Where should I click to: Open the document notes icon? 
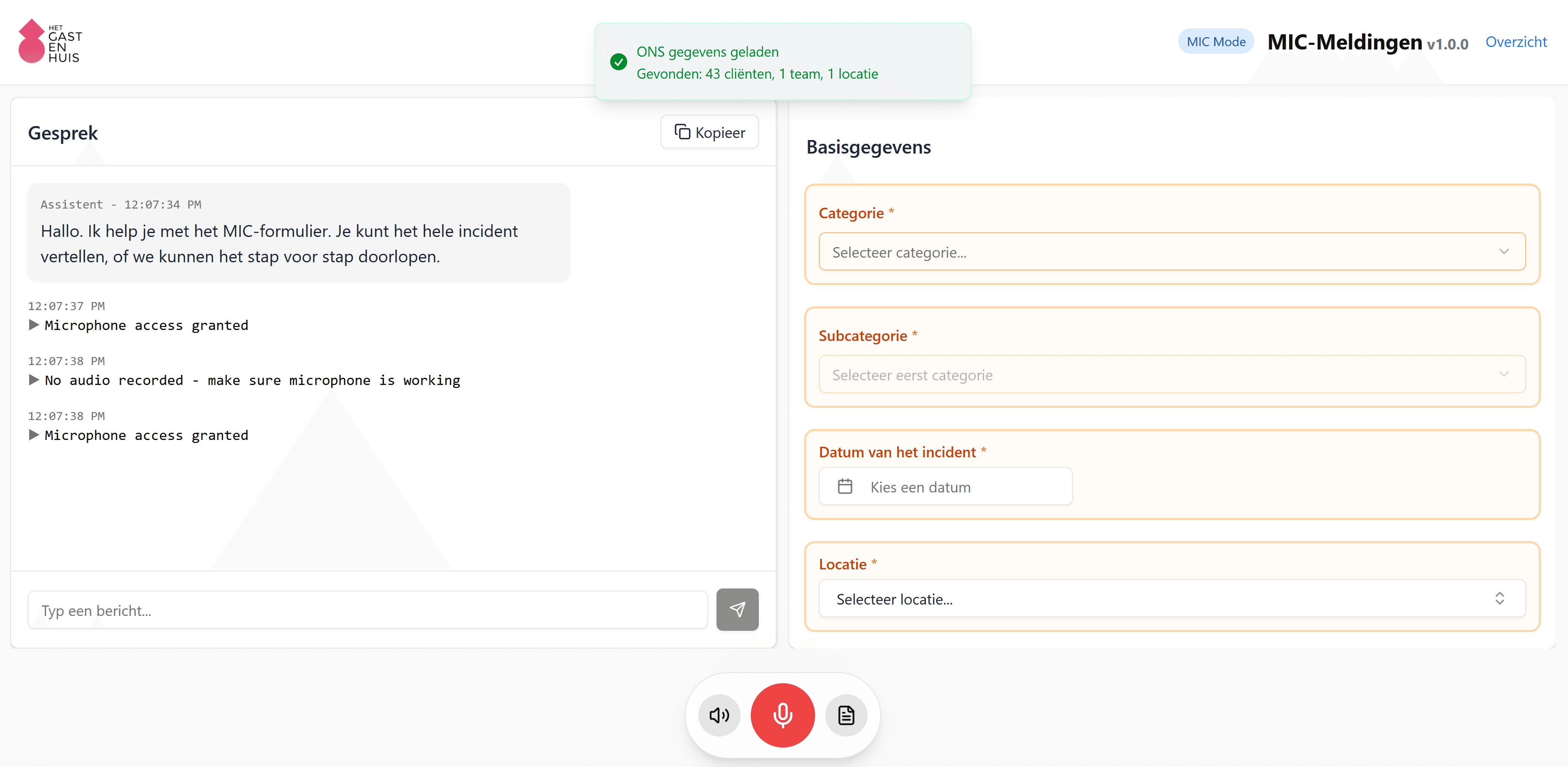(846, 715)
